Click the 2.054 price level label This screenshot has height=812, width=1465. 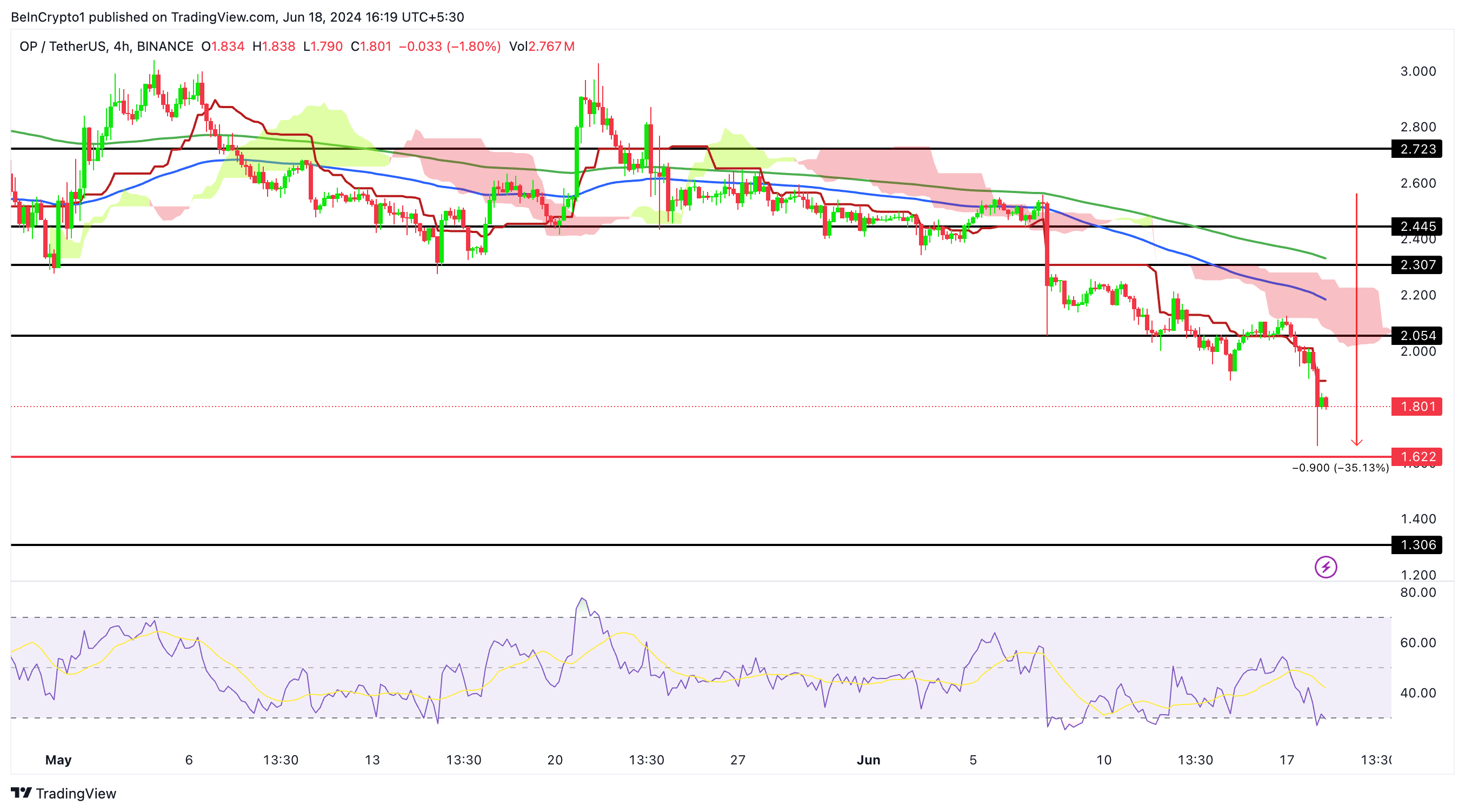(x=1417, y=336)
